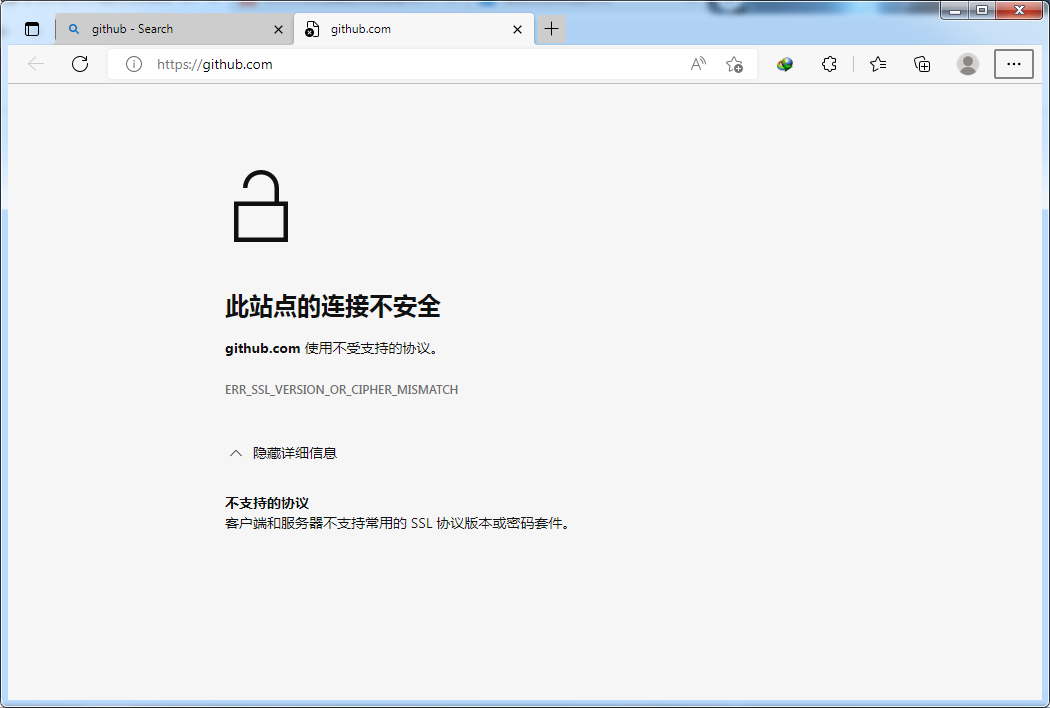Image resolution: width=1050 pixels, height=708 pixels.
Task: Close the github - Search tab
Action: pyautogui.click(x=278, y=29)
